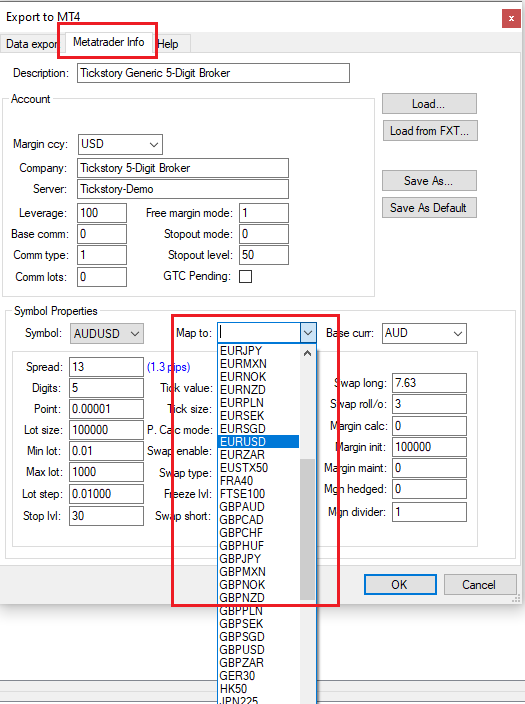This screenshot has width=525, height=704.
Task: Select GBPMXN in the list
Action: pos(259,572)
